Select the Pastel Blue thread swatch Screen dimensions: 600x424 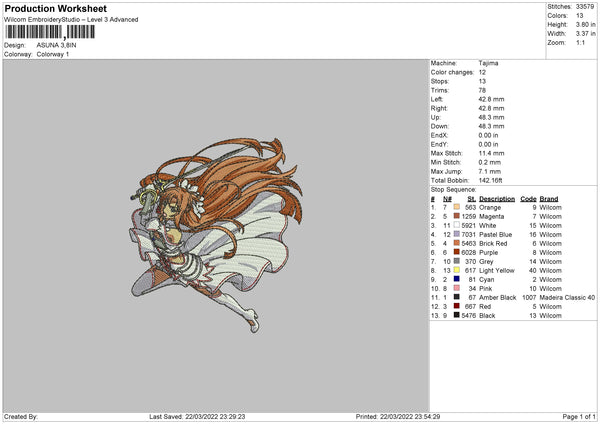click(457, 234)
